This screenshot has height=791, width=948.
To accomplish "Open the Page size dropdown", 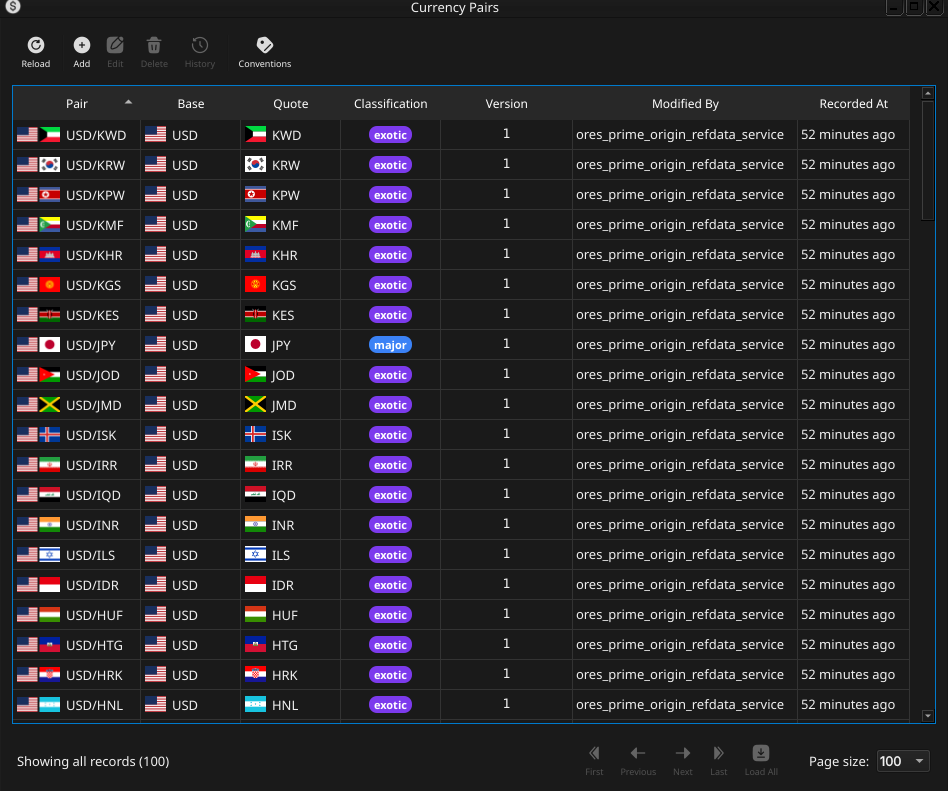I will click(x=903, y=761).
